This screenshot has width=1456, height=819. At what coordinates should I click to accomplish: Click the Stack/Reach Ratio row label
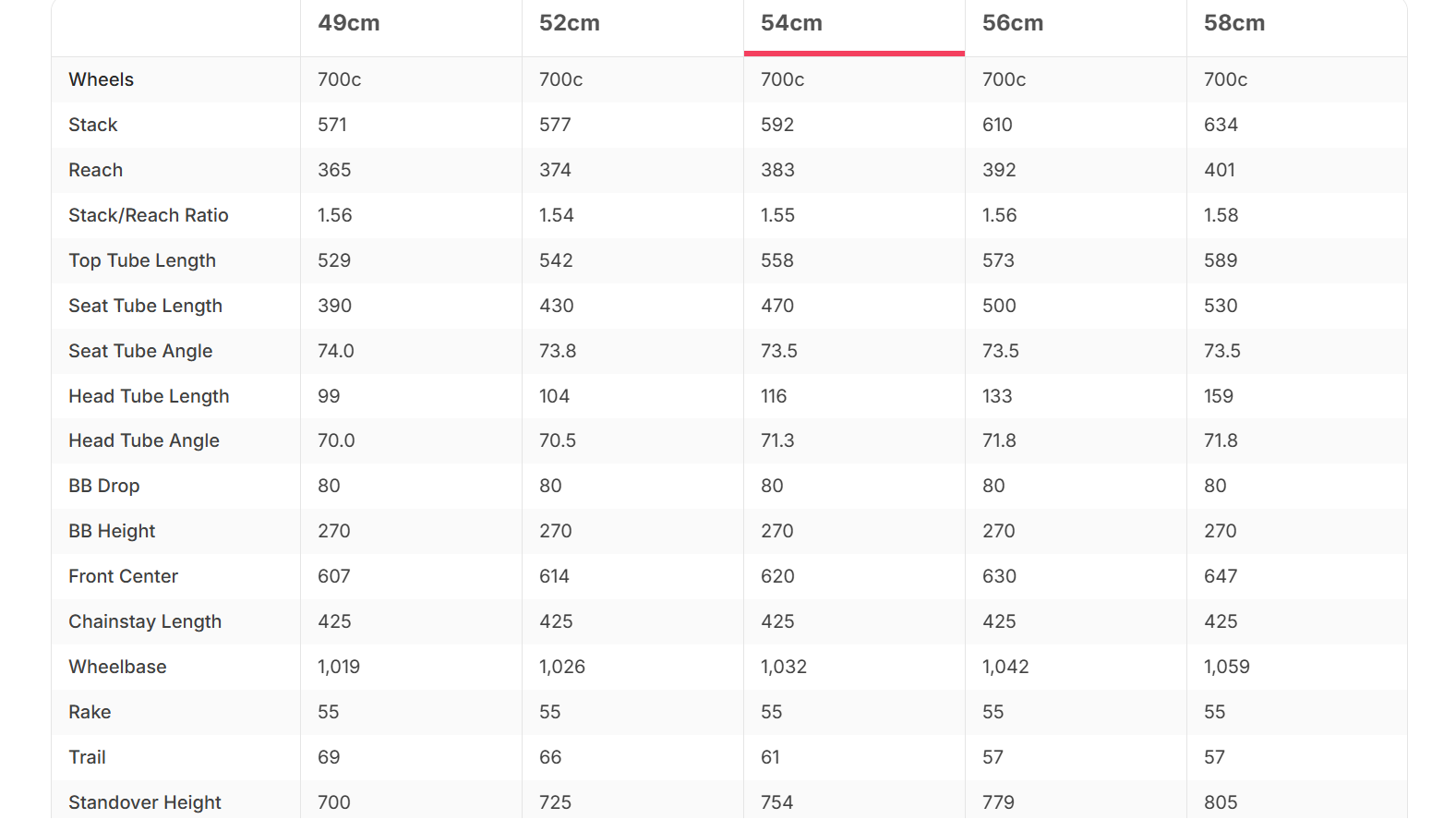click(x=149, y=215)
